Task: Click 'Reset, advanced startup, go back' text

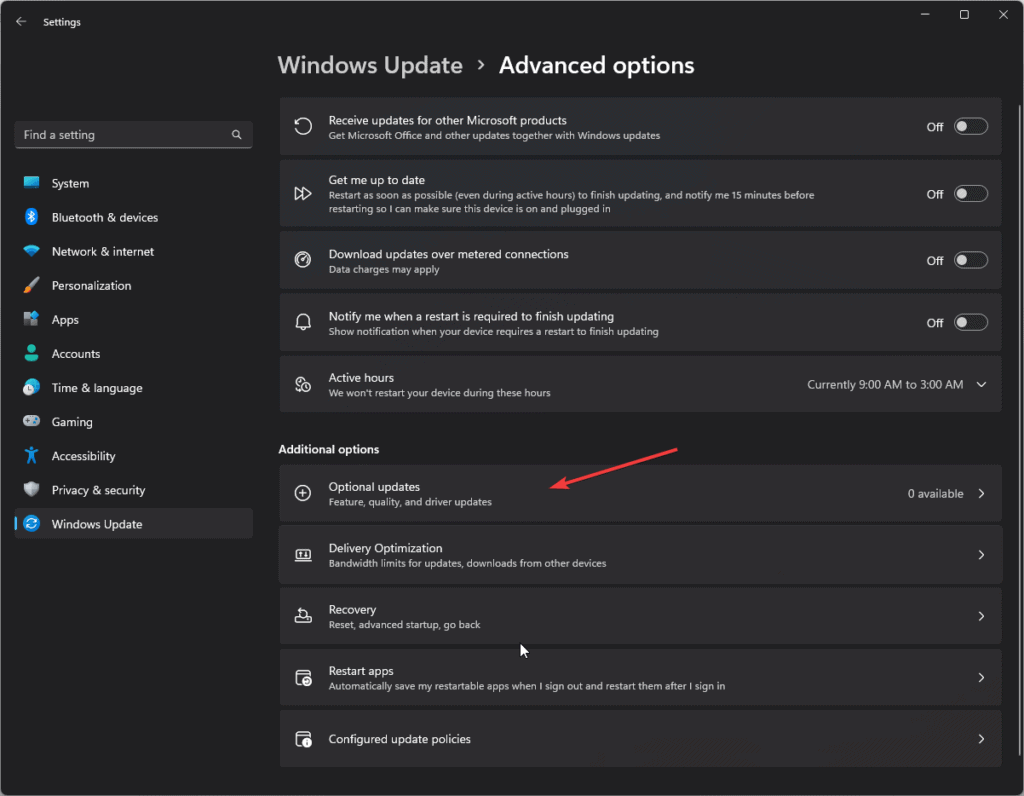Action: (404, 624)
